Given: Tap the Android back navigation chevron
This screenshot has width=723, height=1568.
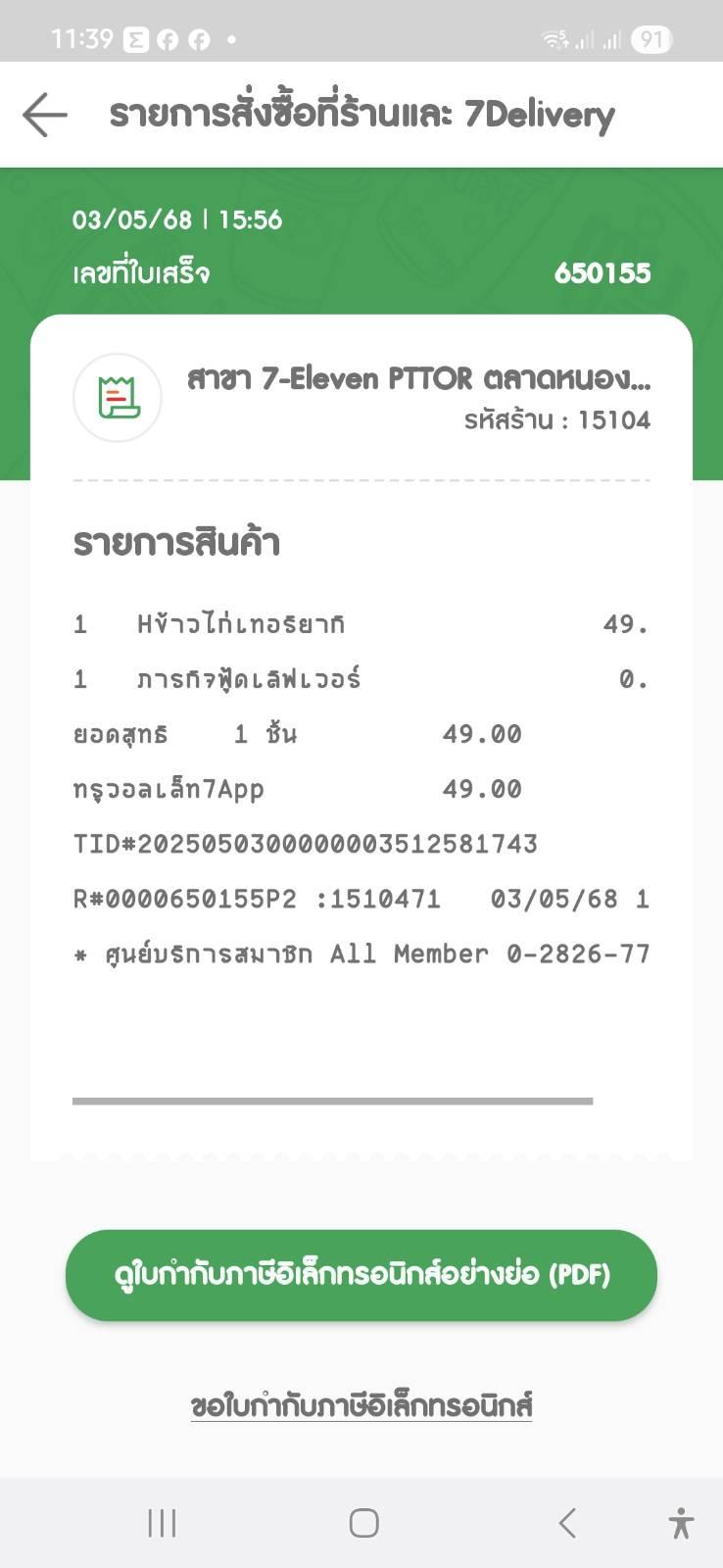Looking at the screenshot, I should [x=567, y=1523].
